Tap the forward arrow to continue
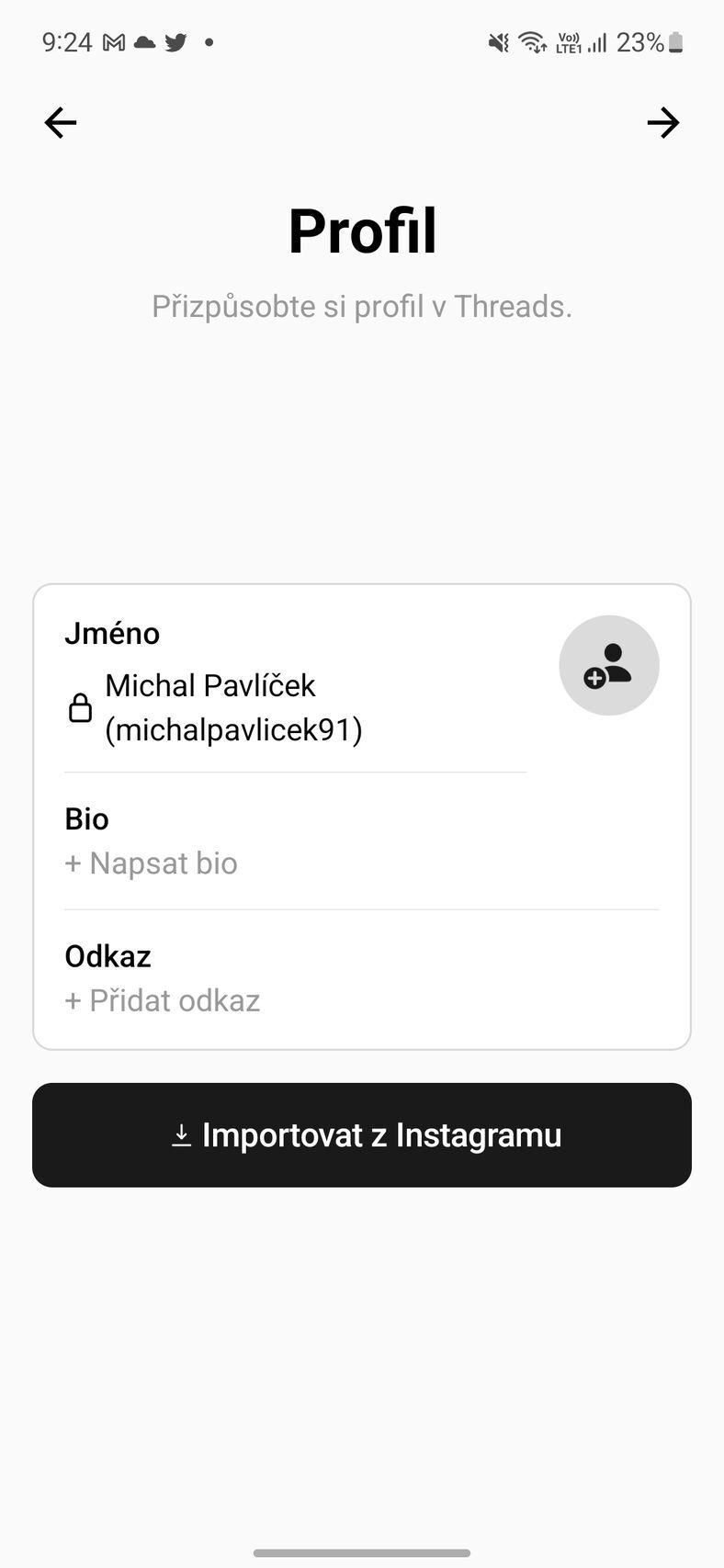The image size is (724, 1568). (x=662, y=122)
